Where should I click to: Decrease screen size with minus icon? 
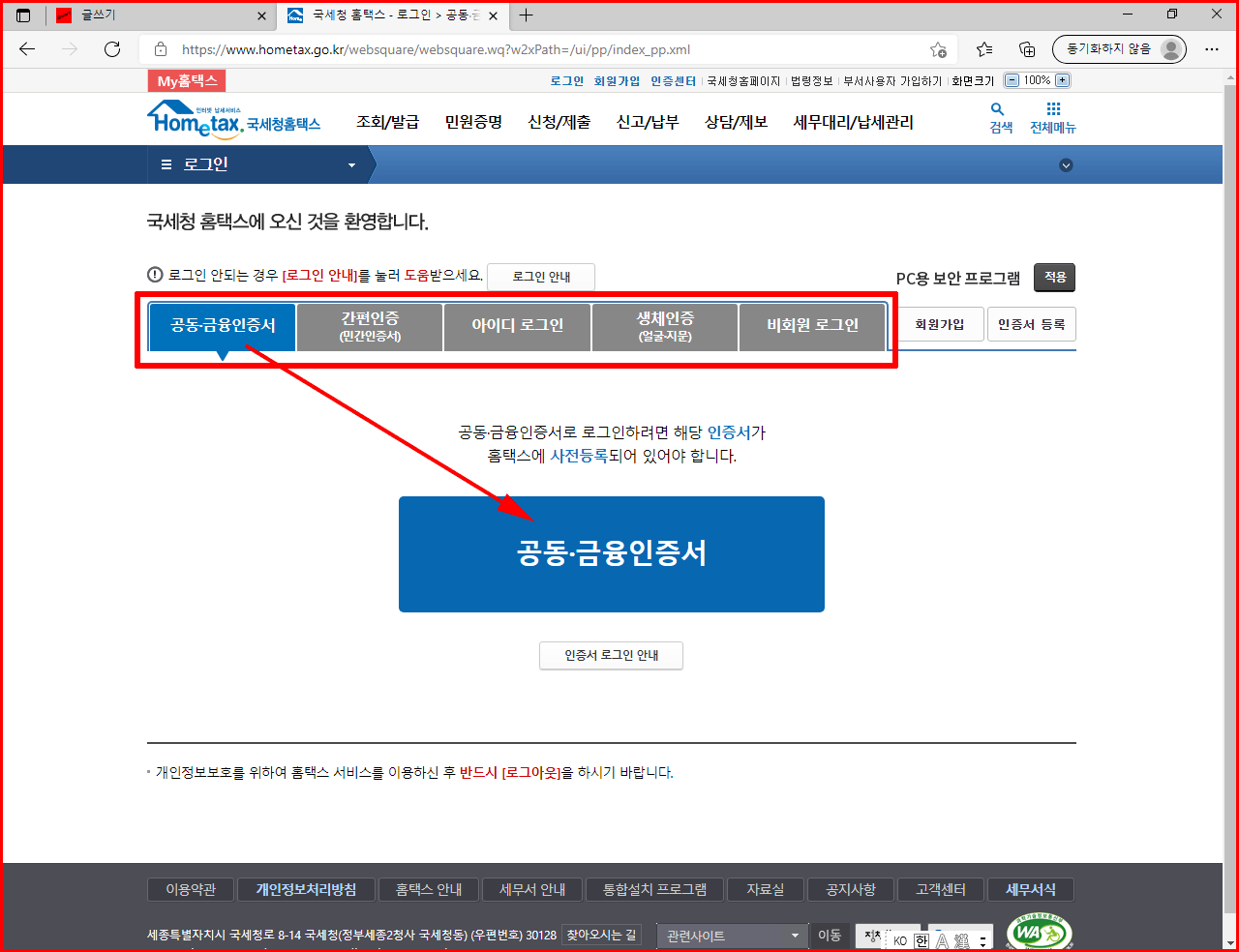click(1012, 80)
